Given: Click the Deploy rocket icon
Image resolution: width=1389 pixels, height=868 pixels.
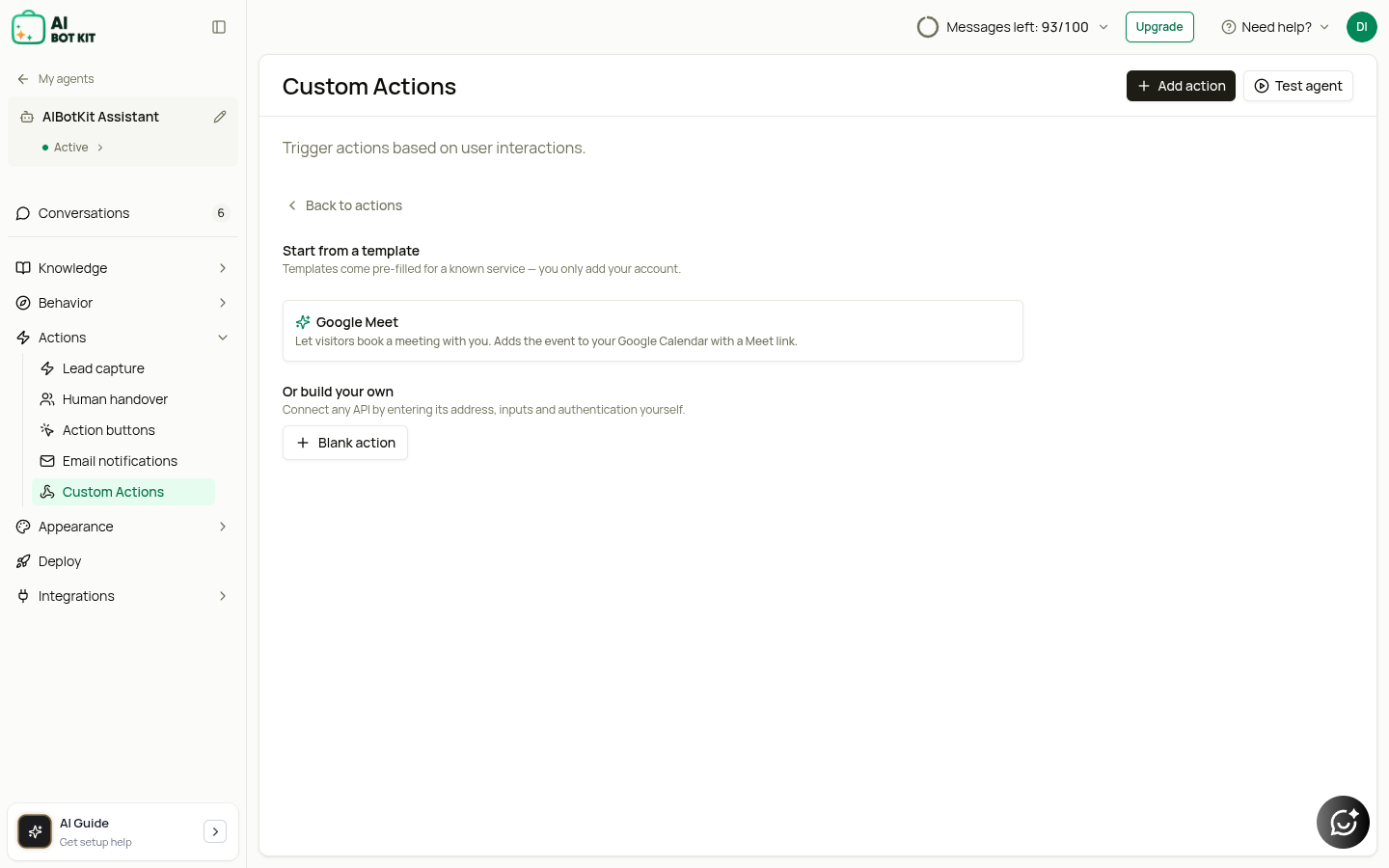Looking at the screenshot, I should pos(23,561).
